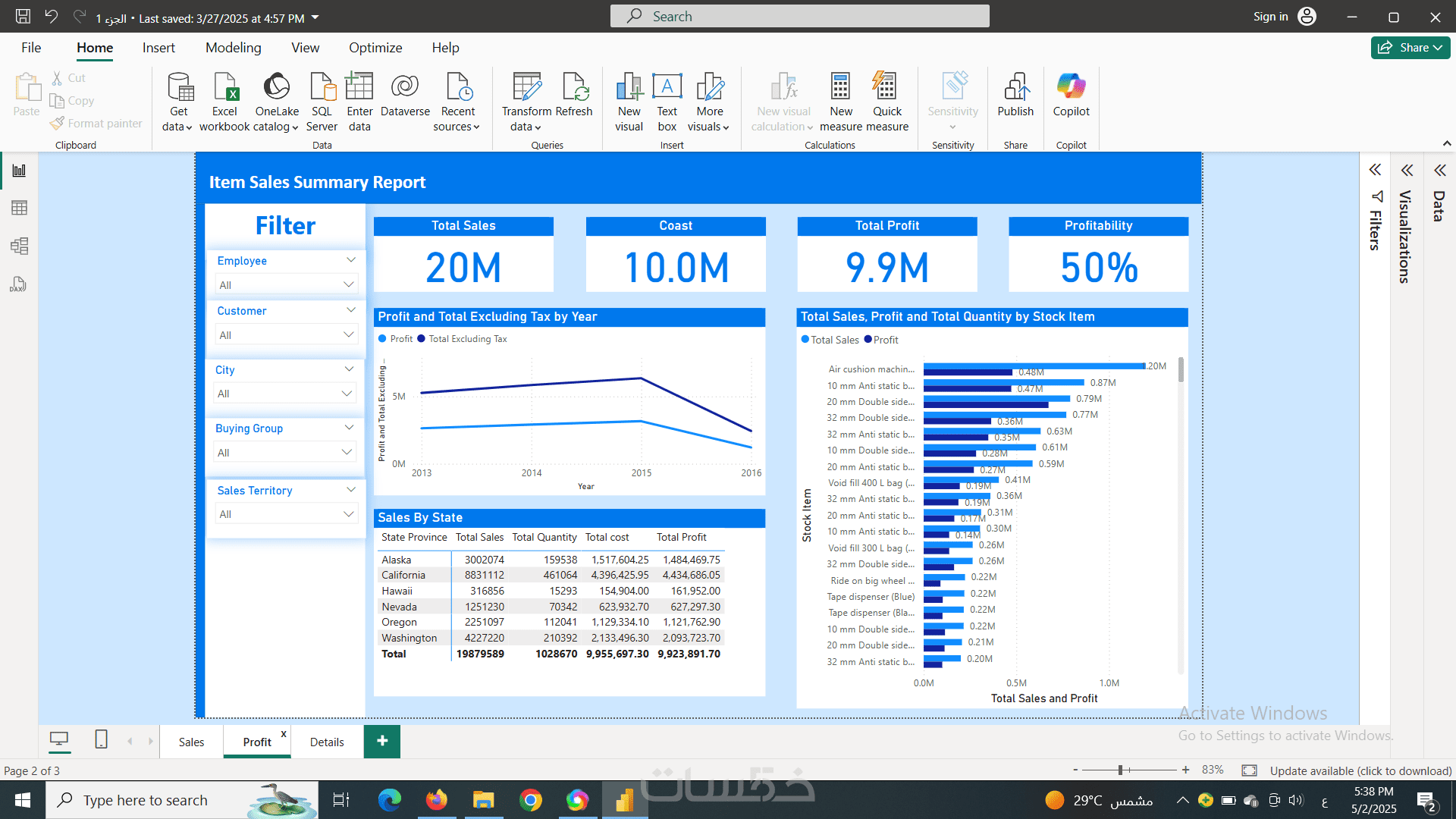Image resolution: width=1456 pixels, height=819 pixels.
Task: Toggle fit to page button
Action: pyautogui.click(x=1249, y=770)
